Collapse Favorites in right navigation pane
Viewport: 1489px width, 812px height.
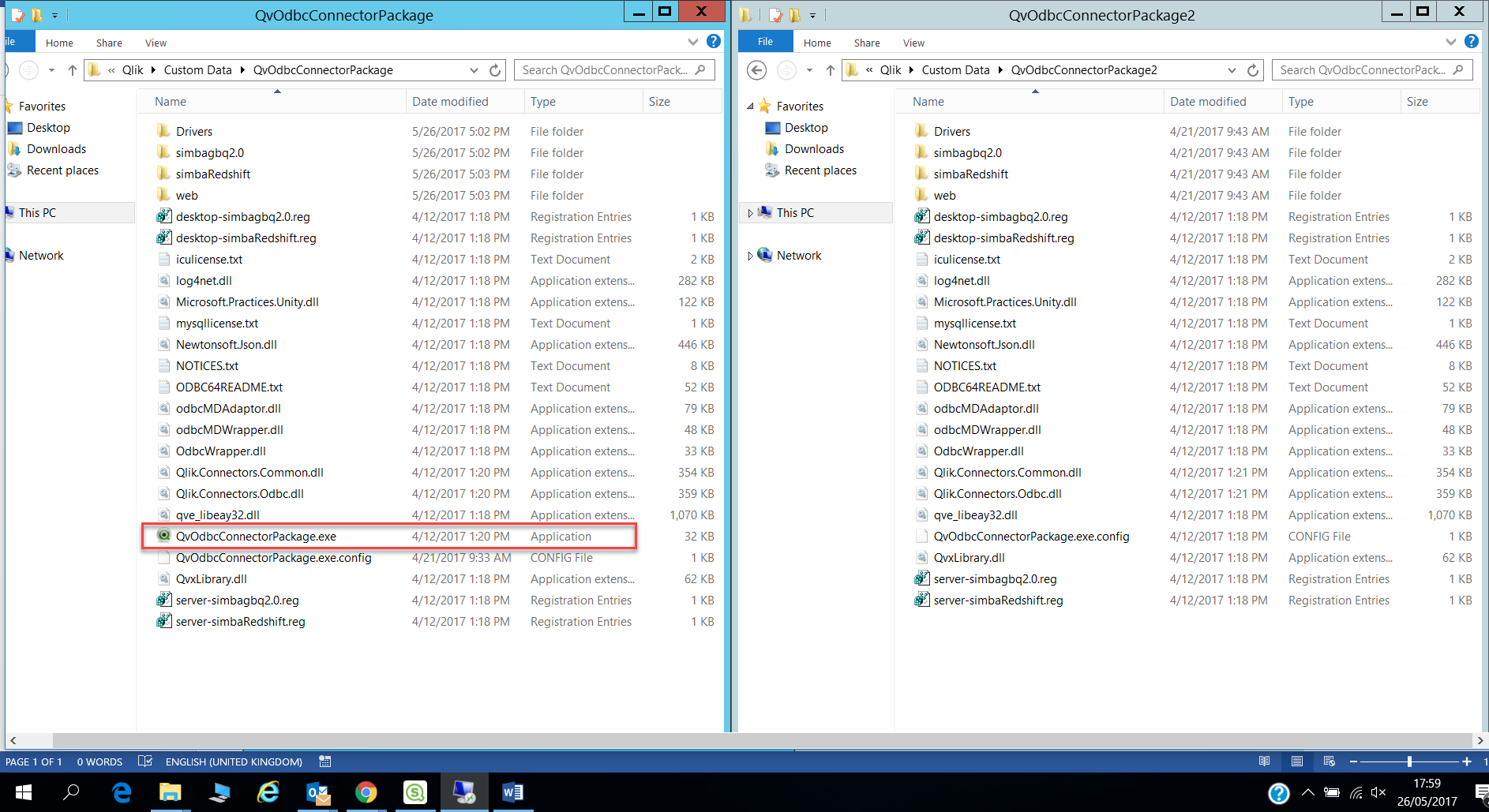tap(750, 107)
